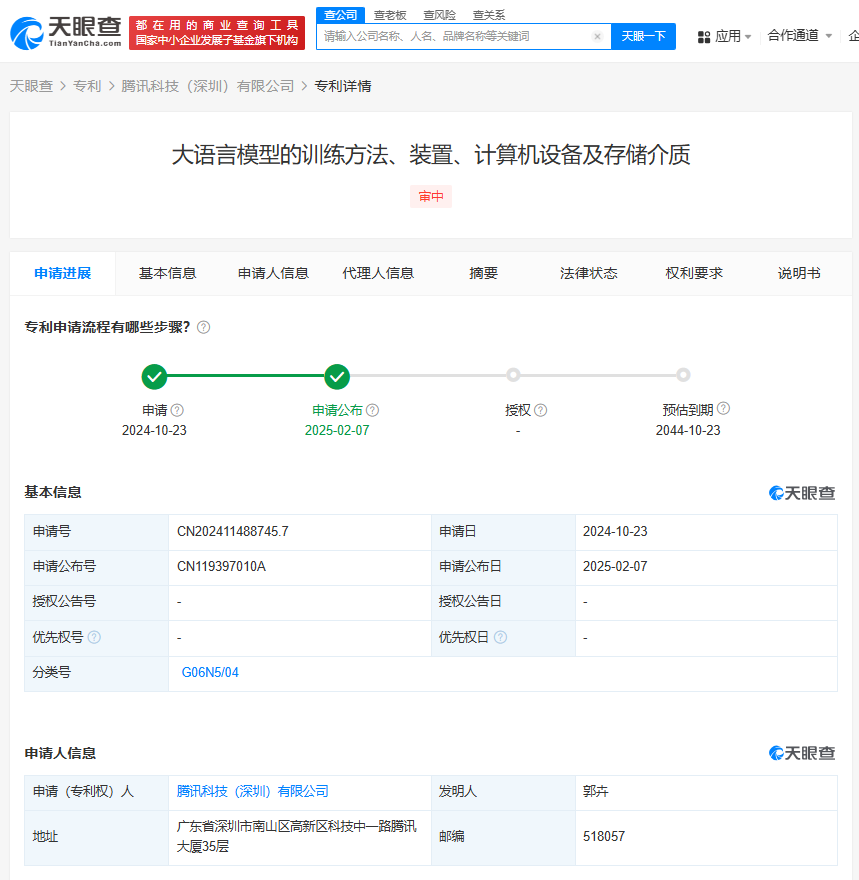This screenshot has width=859, height=880.
Task: Select the 查风险 search tab
Action: tap(439, 15)
